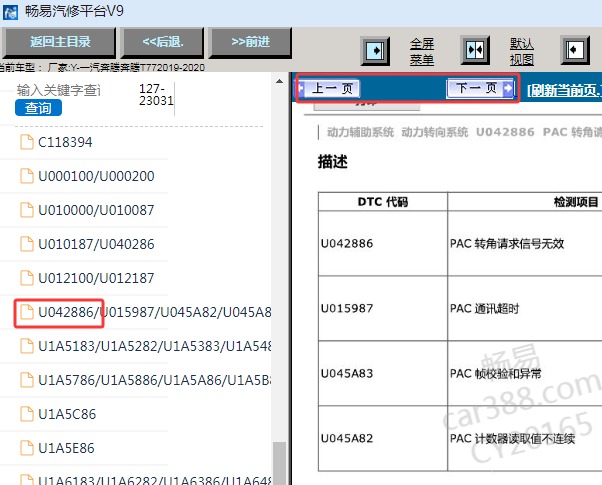This screenshot has height=485, width=602.
Task: Click the DTC 代码 column header
Action: point(383,202)
